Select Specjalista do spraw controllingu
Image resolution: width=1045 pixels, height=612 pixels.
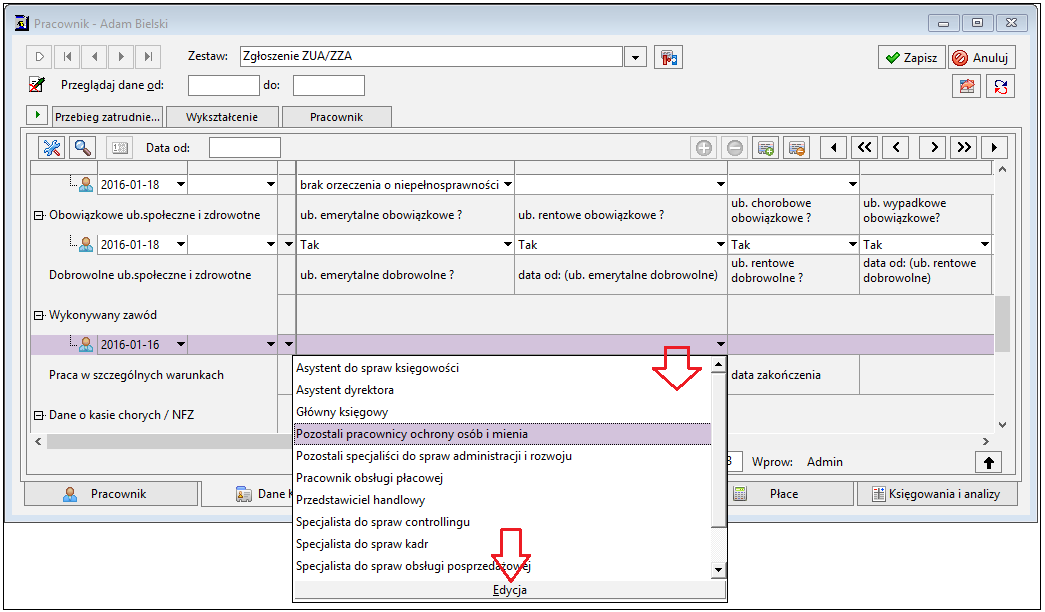pos(503,522)
